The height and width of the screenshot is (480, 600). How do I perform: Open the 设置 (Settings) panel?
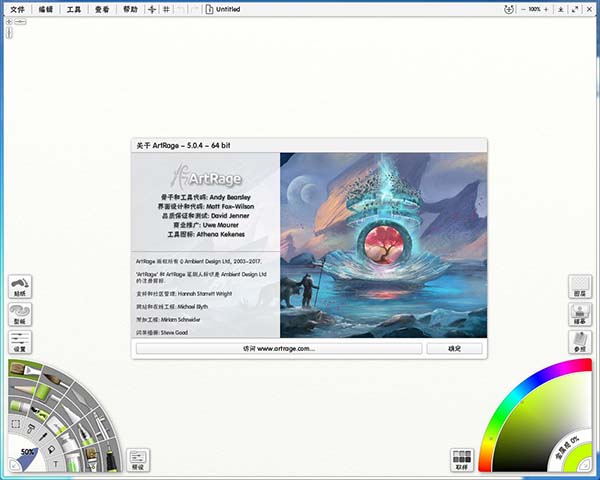point(20,343)
